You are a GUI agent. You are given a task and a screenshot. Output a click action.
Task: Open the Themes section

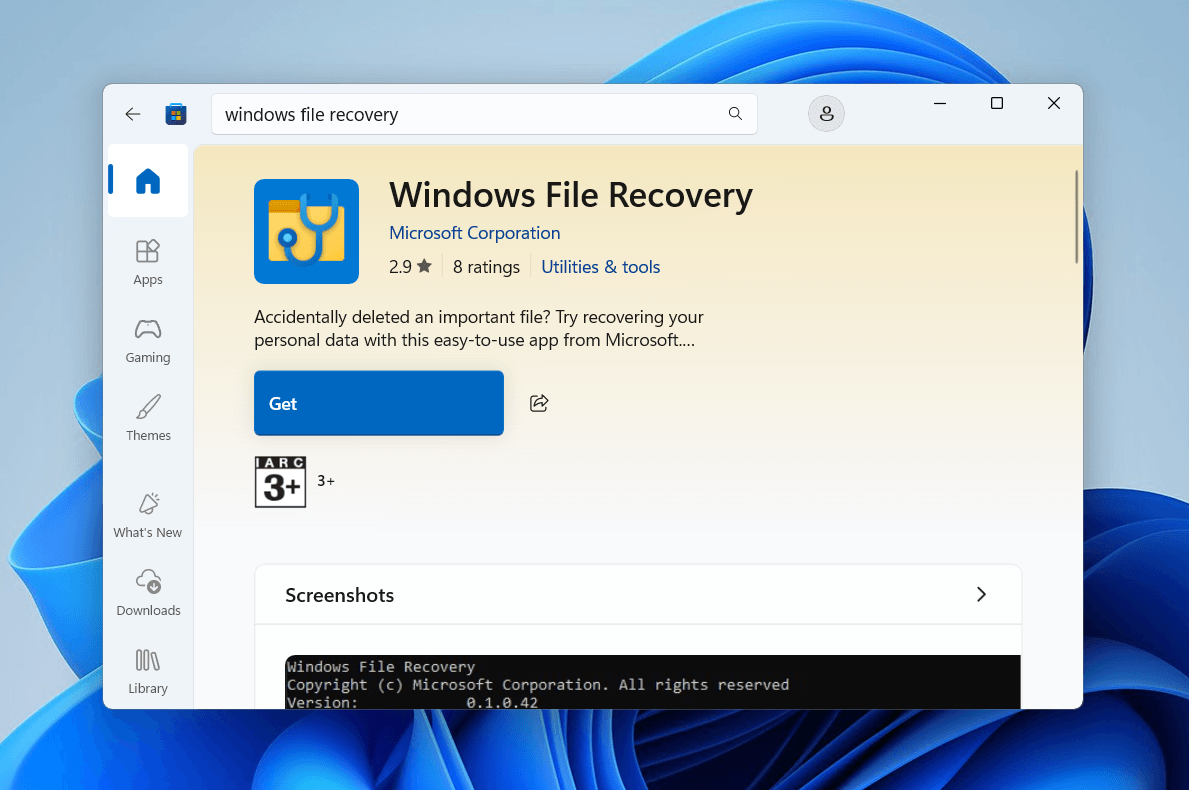(148, 419)
